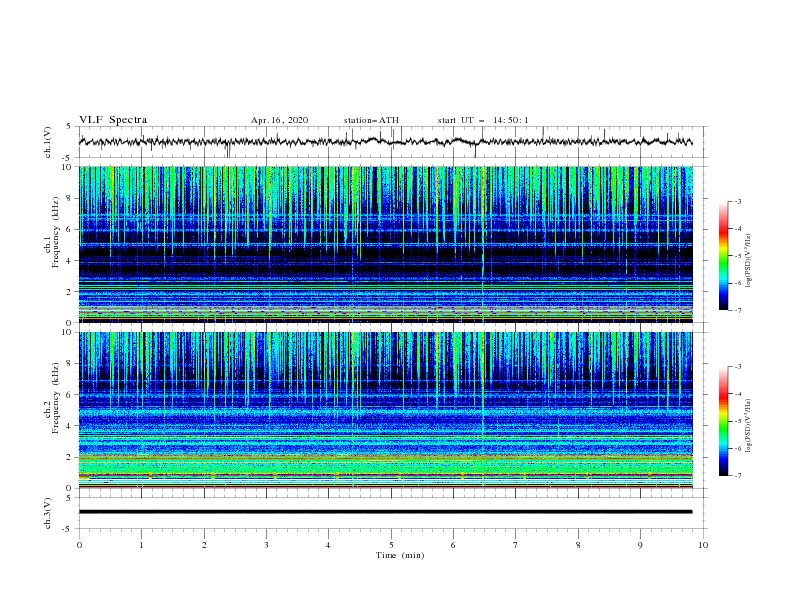The image size is (792, 612).
Task: Click the log(PSD) label of ch.1 colorbar
Action: 748,261
